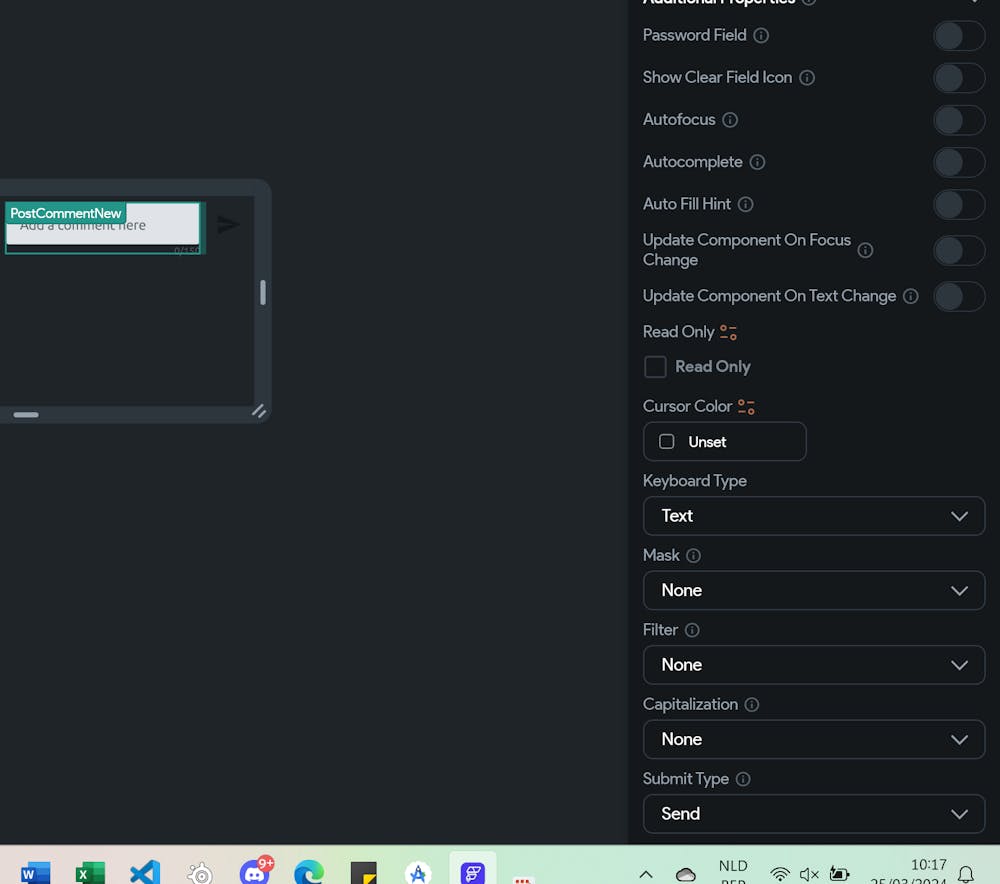Click the canvas horizontal scrollbar thumb
Screen dimensions: 1000x884
(x=26, y=415)
